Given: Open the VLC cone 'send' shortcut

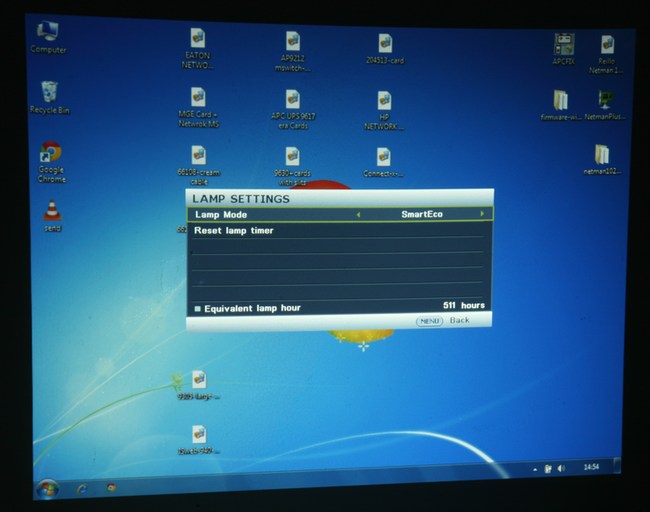Looking at the screenshot, I should point(53,216).
